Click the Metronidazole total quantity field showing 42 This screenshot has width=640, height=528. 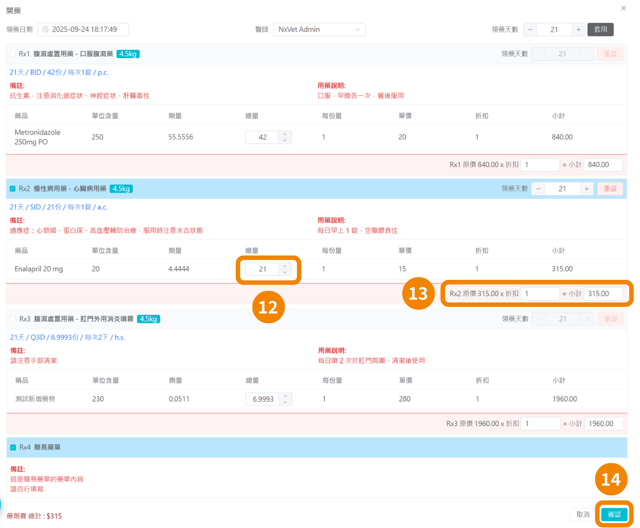coord(262,137)
